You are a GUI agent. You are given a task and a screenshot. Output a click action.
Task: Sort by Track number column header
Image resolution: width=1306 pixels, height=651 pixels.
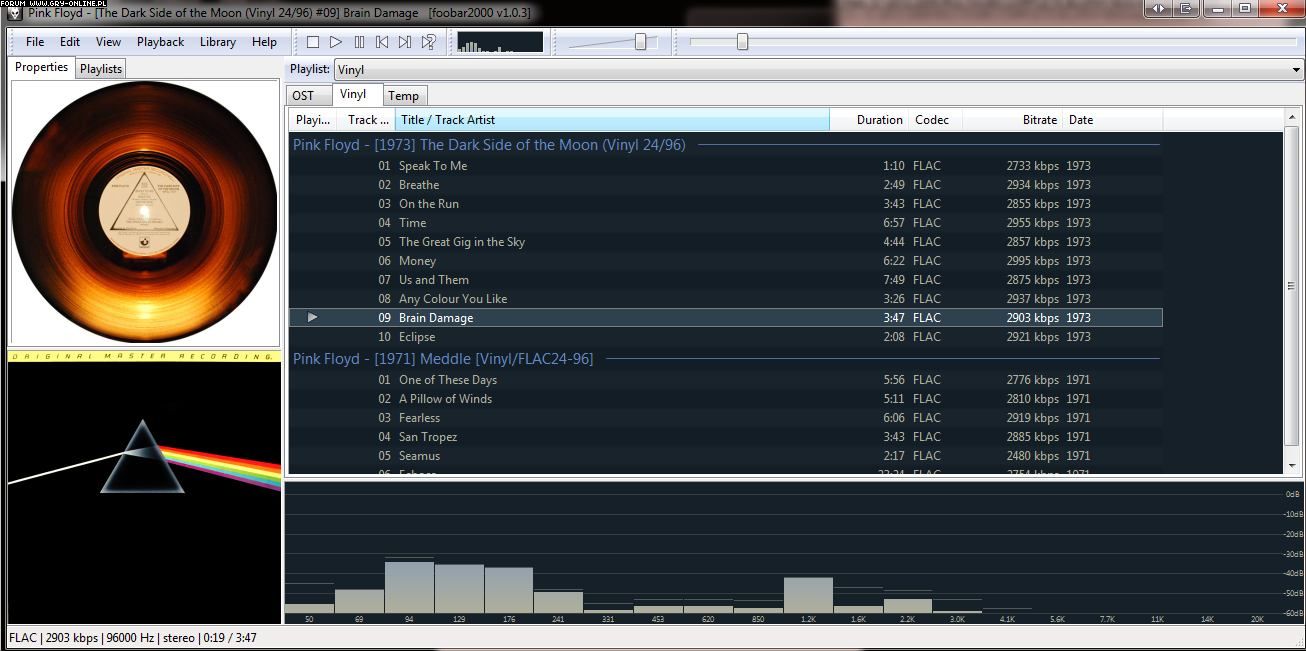366,120
